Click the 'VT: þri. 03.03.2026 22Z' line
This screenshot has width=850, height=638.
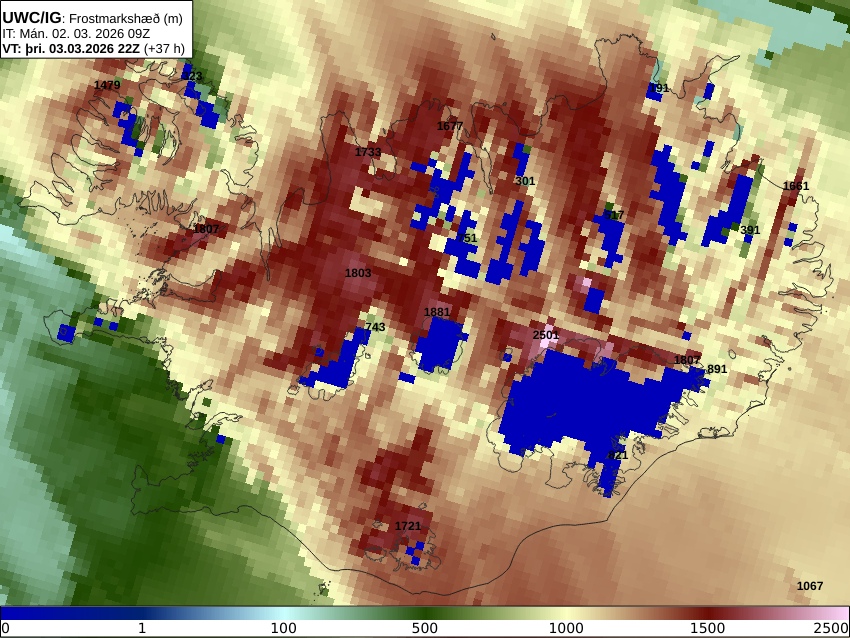[x=71, y=49]
